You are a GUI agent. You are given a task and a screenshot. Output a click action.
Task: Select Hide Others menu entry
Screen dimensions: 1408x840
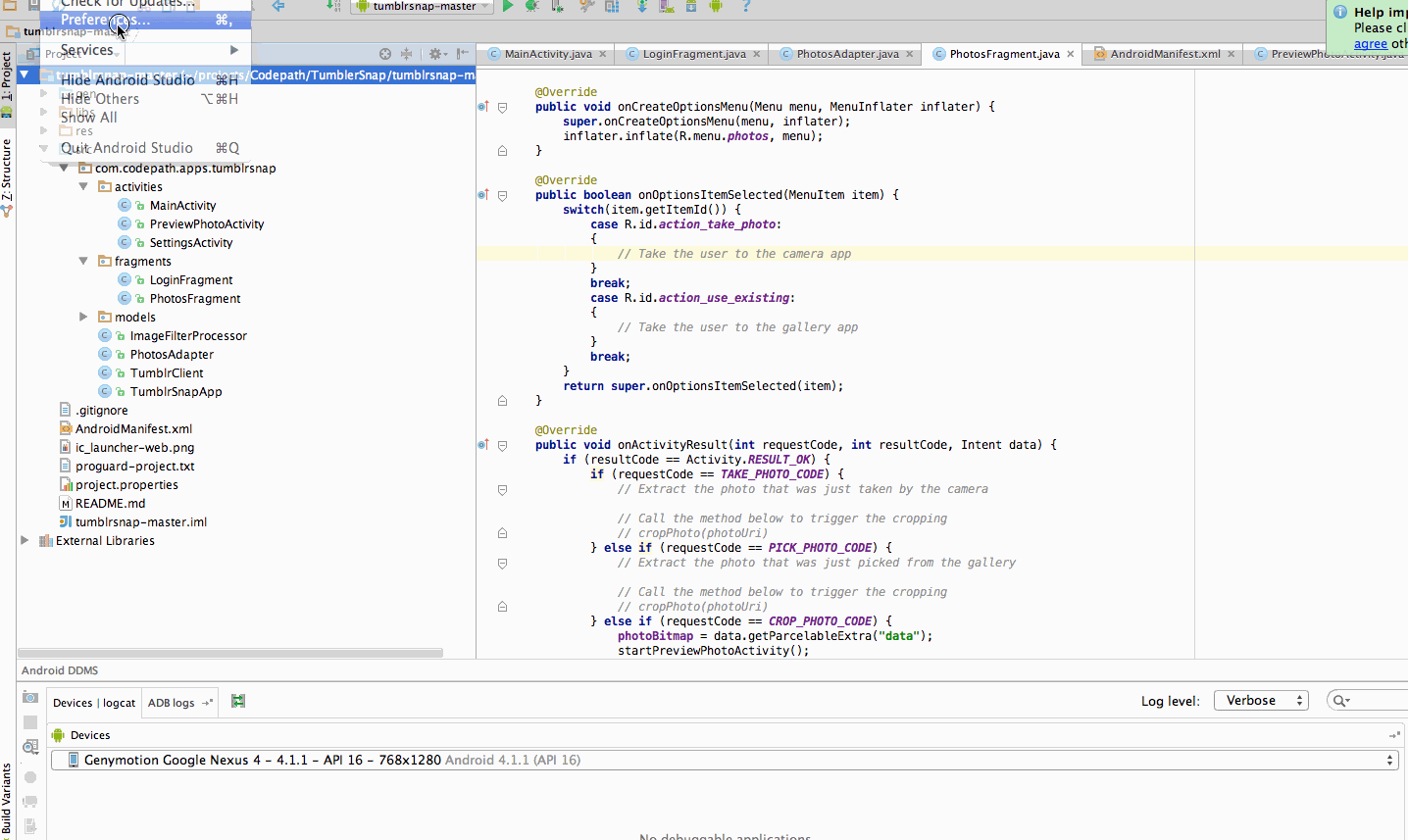coord(145,99)
